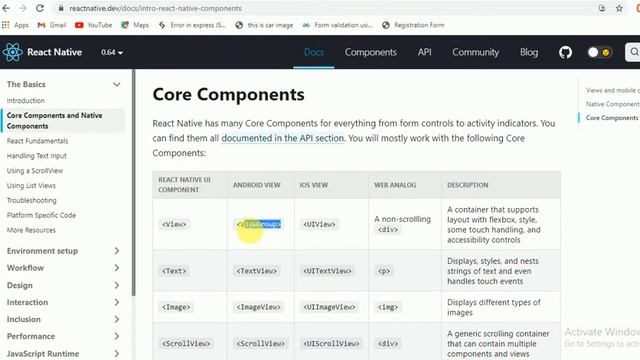Open the Apps grid bookmark icon
The height and width of the screenshot is (360, 640).
click(x=6, y=25)
